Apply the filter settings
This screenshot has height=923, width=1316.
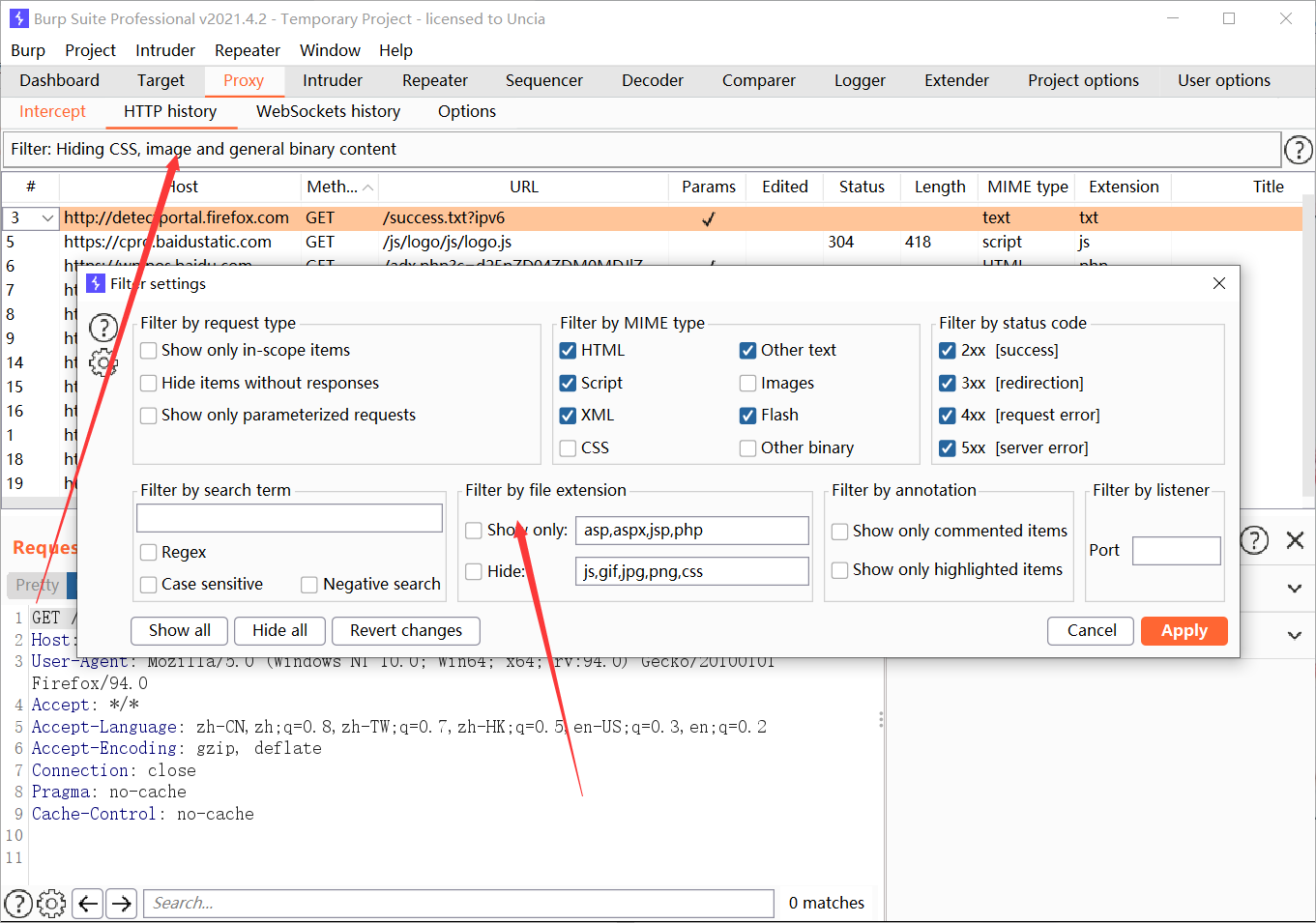tap(1184, 630)
